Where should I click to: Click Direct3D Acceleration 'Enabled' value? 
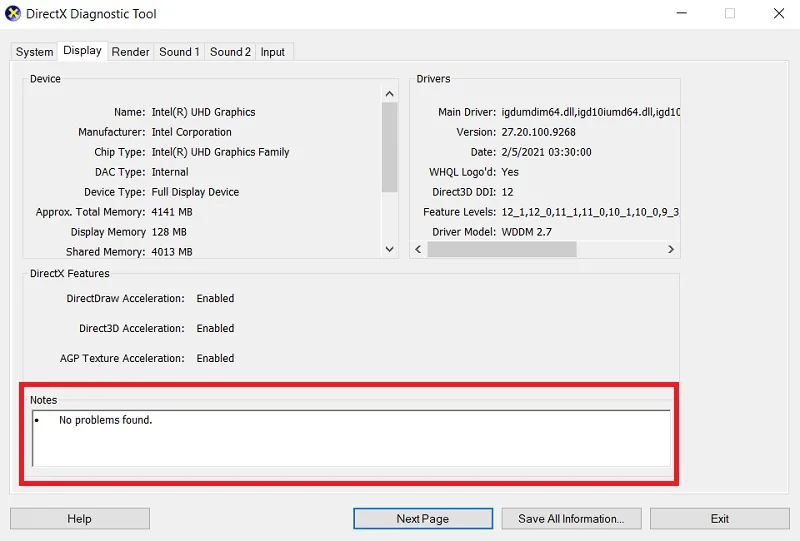click(215, 328)
